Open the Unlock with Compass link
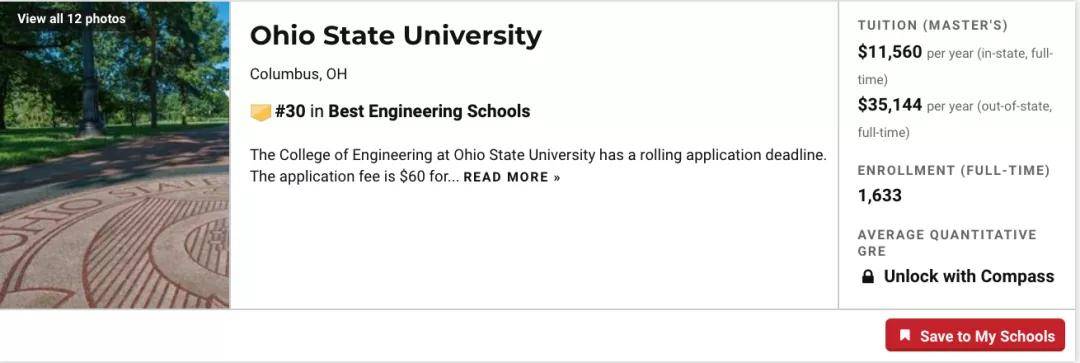Image resolution: width=1080 pixels, height=363 pixels. coord(968,276)
